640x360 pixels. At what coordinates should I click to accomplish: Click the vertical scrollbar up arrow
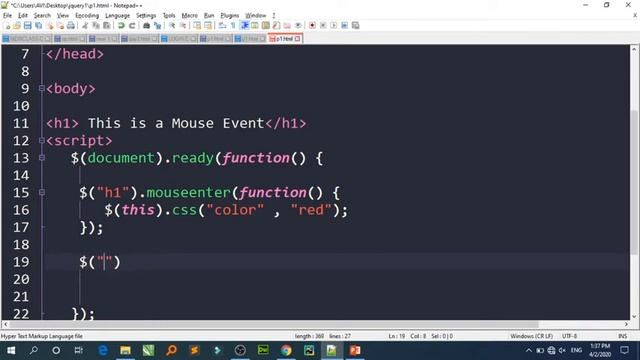tap(634, 49)
